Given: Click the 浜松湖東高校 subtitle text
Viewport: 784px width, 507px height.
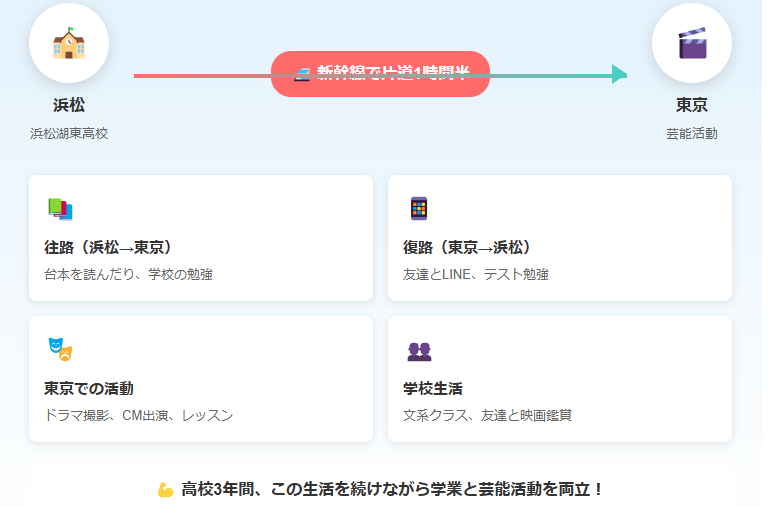Looking at the screenshot, I should click(x=69, y=133).
